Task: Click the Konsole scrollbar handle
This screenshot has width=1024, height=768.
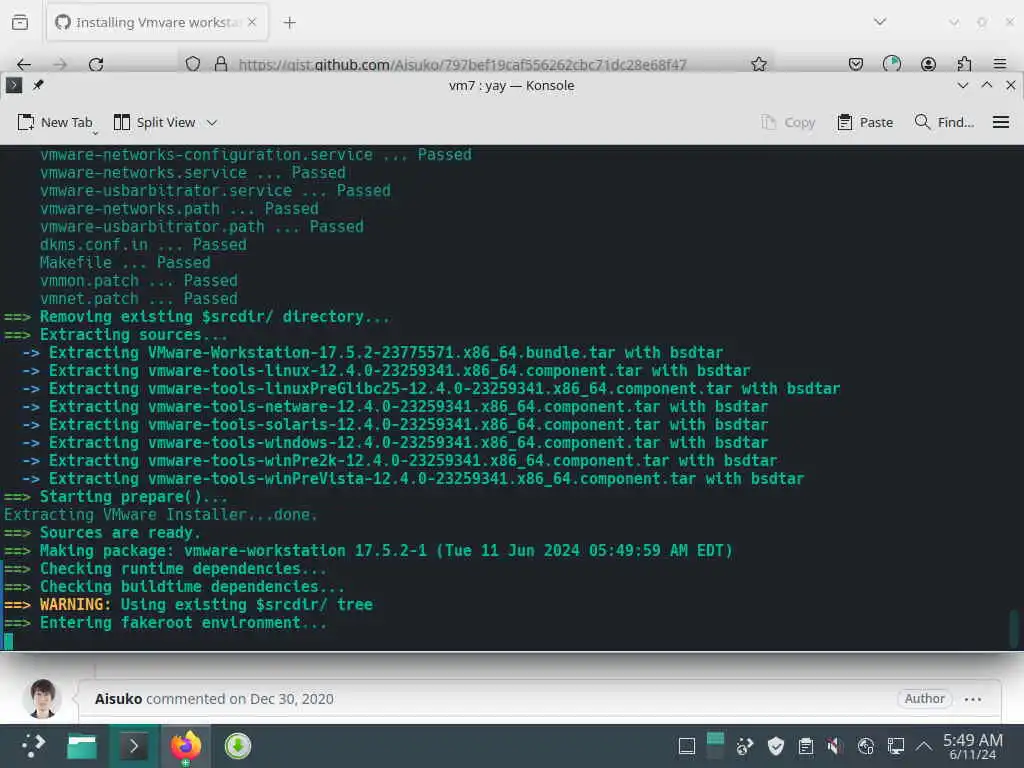Action: coord(1014,628)
